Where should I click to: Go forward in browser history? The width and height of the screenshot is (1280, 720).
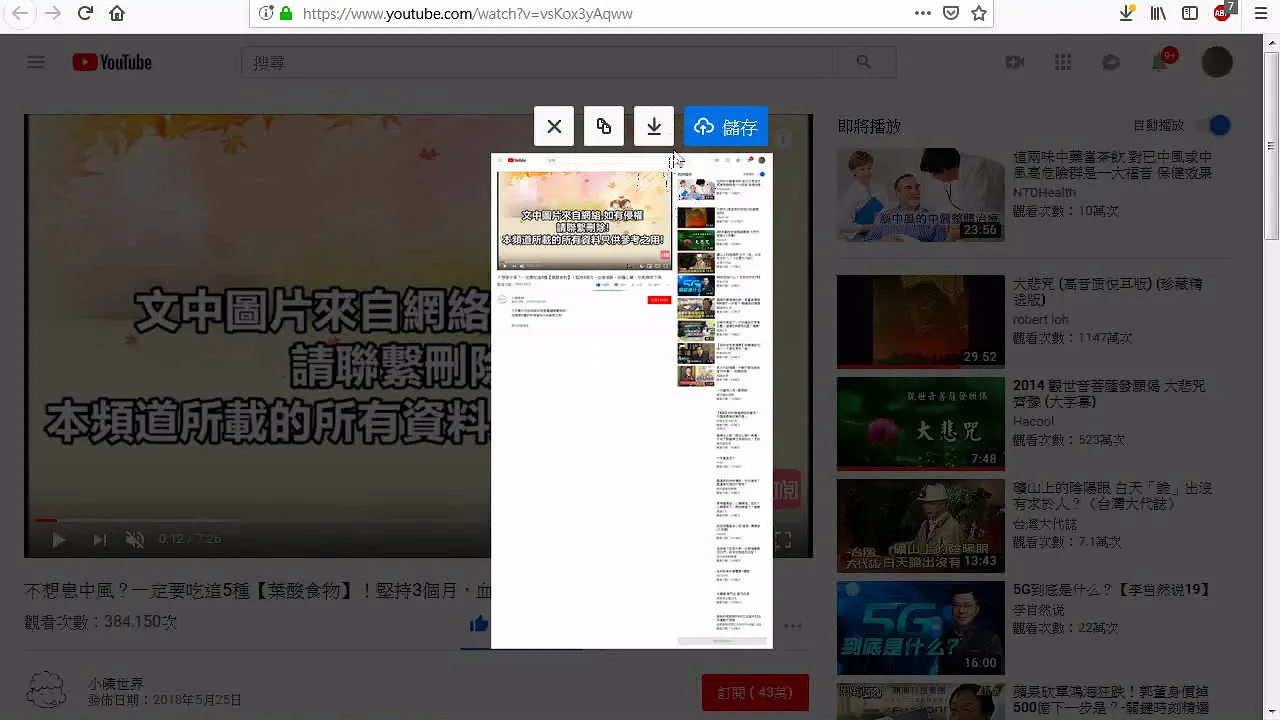click(52, 13)
